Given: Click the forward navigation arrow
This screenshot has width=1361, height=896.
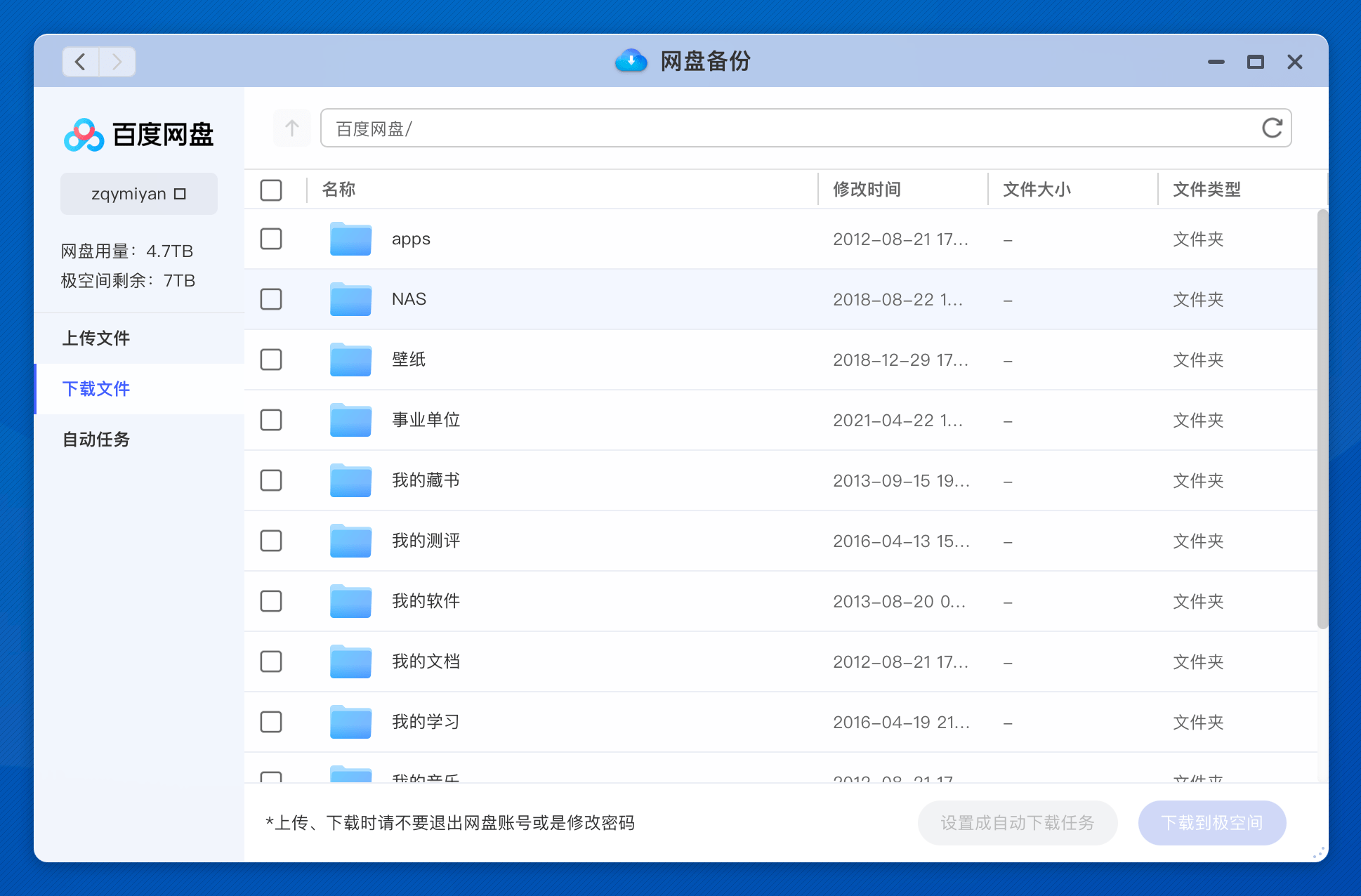Looking at the screenshot, I should pyautogui.click(x=117, y=62).
